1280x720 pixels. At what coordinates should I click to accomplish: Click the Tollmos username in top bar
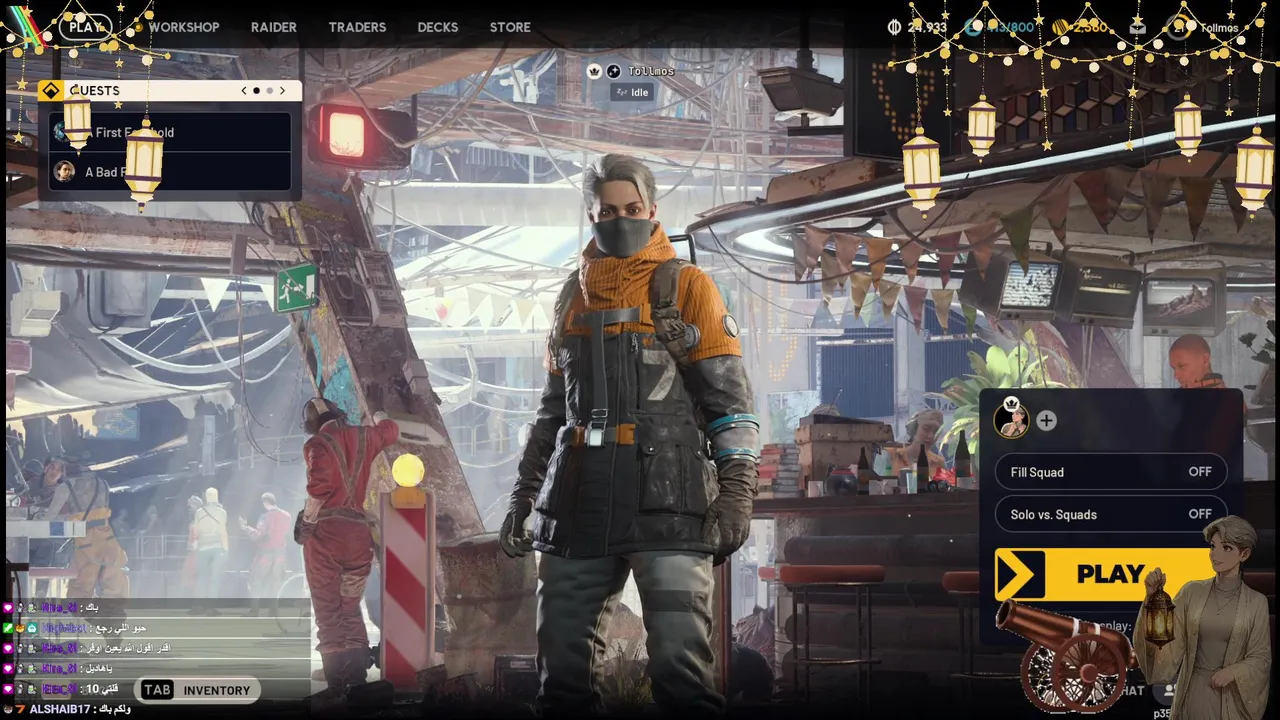point(1219,27)
